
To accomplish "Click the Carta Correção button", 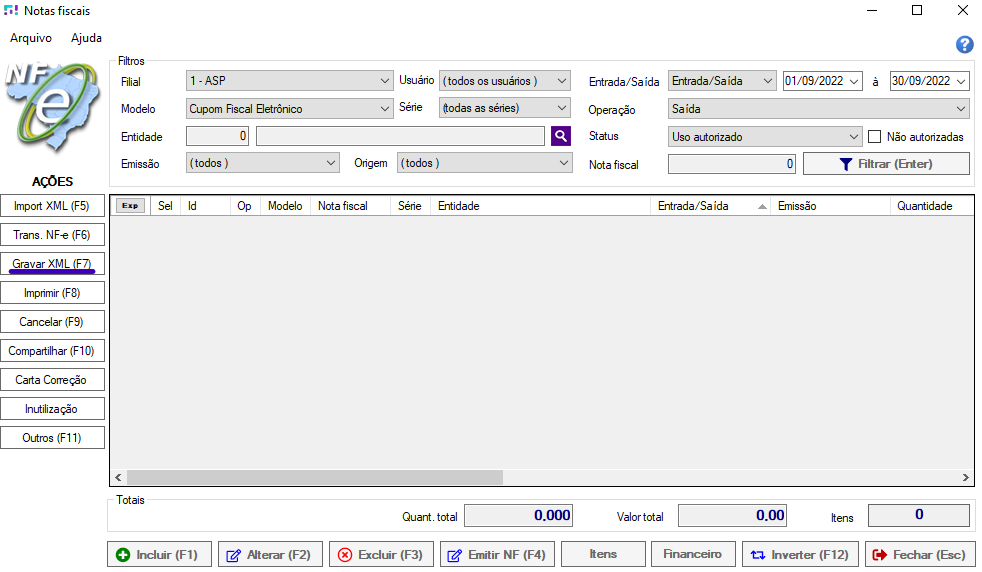I will 52,380.
